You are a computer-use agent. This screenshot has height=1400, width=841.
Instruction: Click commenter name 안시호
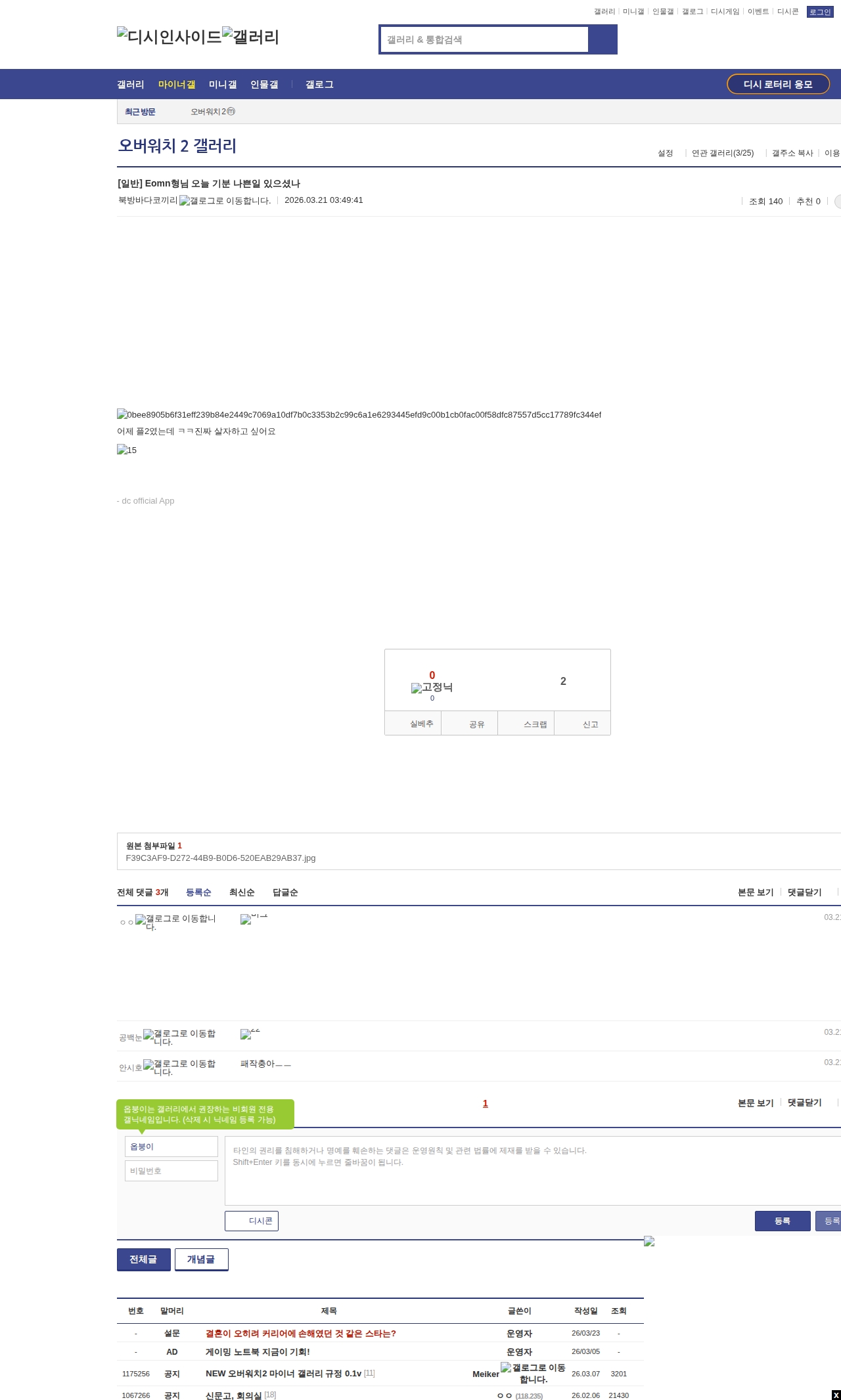(130, 1068)
